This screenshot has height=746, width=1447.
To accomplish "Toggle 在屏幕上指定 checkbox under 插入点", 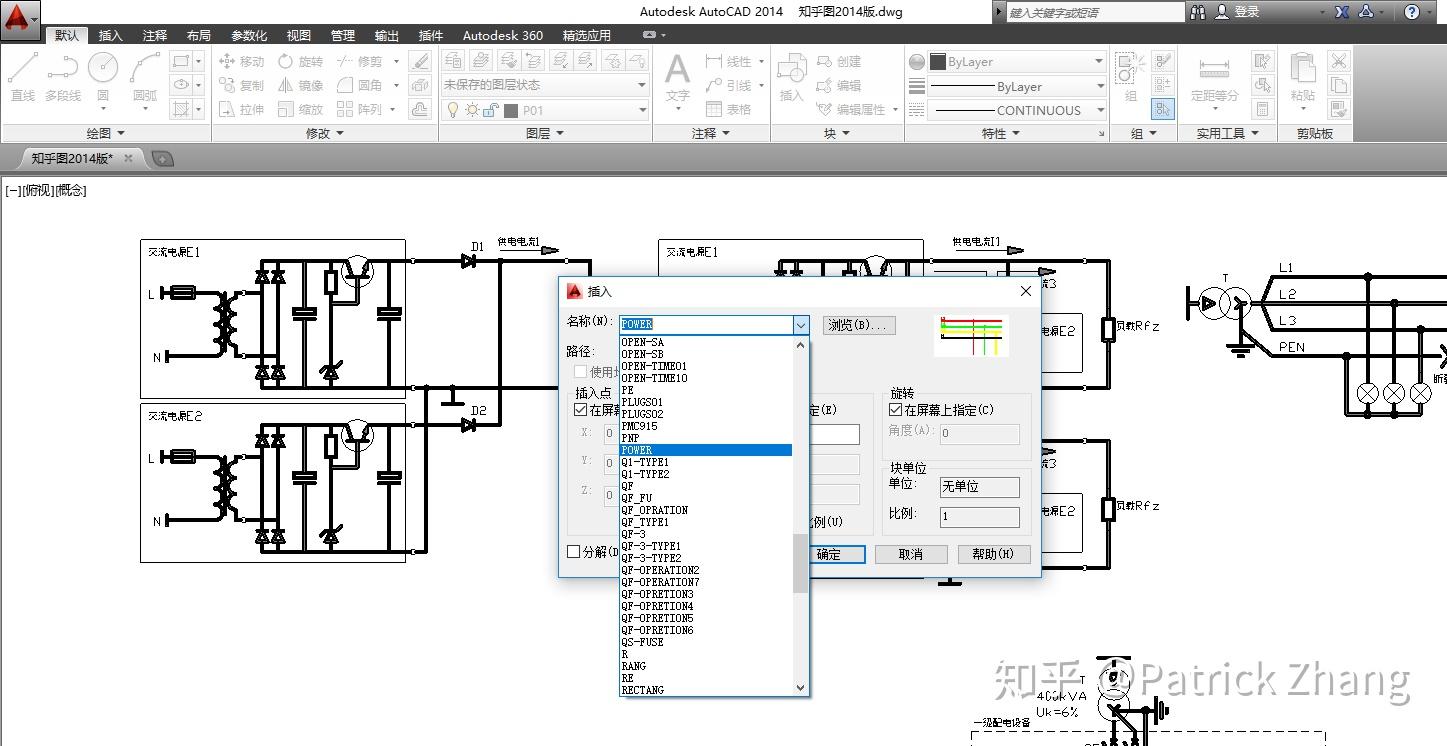I will coord(581,410).
